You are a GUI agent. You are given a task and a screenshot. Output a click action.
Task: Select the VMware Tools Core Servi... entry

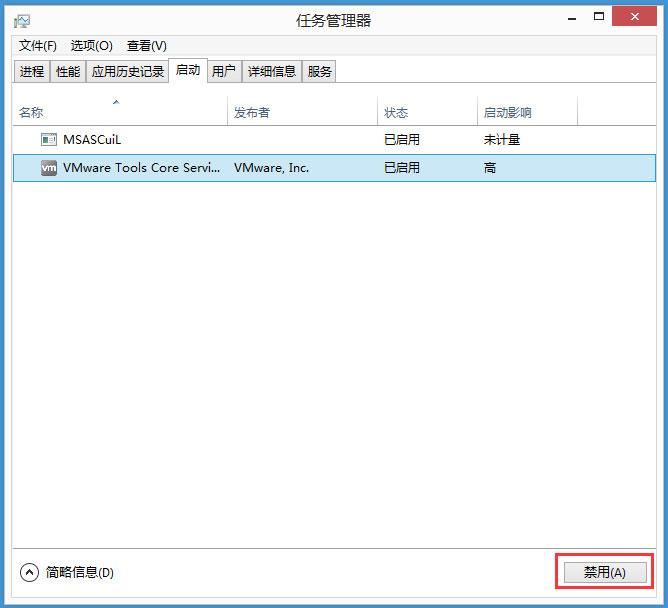click(x=334, y=168)
